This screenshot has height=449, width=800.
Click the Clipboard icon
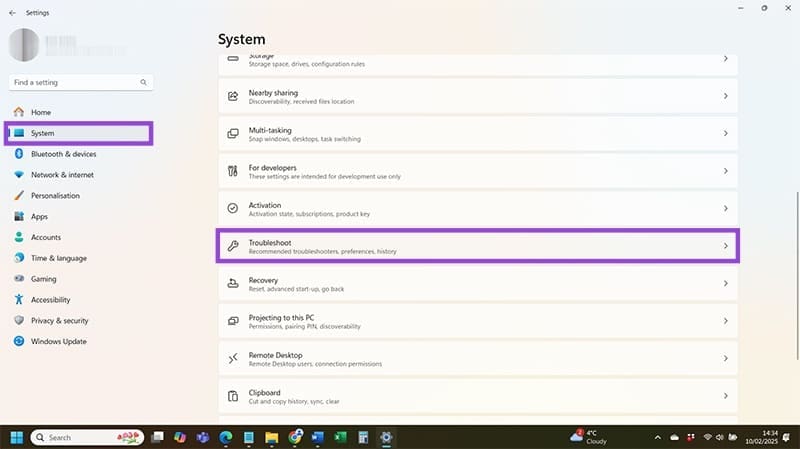click(x=233, y=396)
